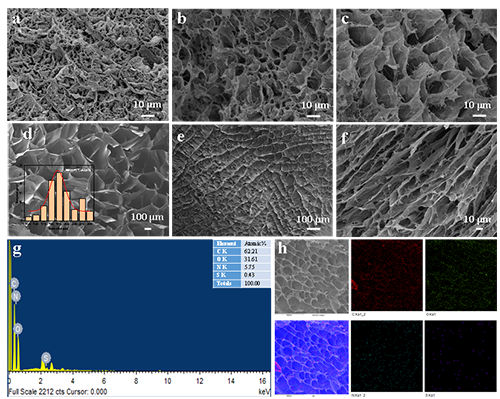This screenshot has width=500, height=399.
Task: Select SEM image panel f
Action: click(416, 180)
